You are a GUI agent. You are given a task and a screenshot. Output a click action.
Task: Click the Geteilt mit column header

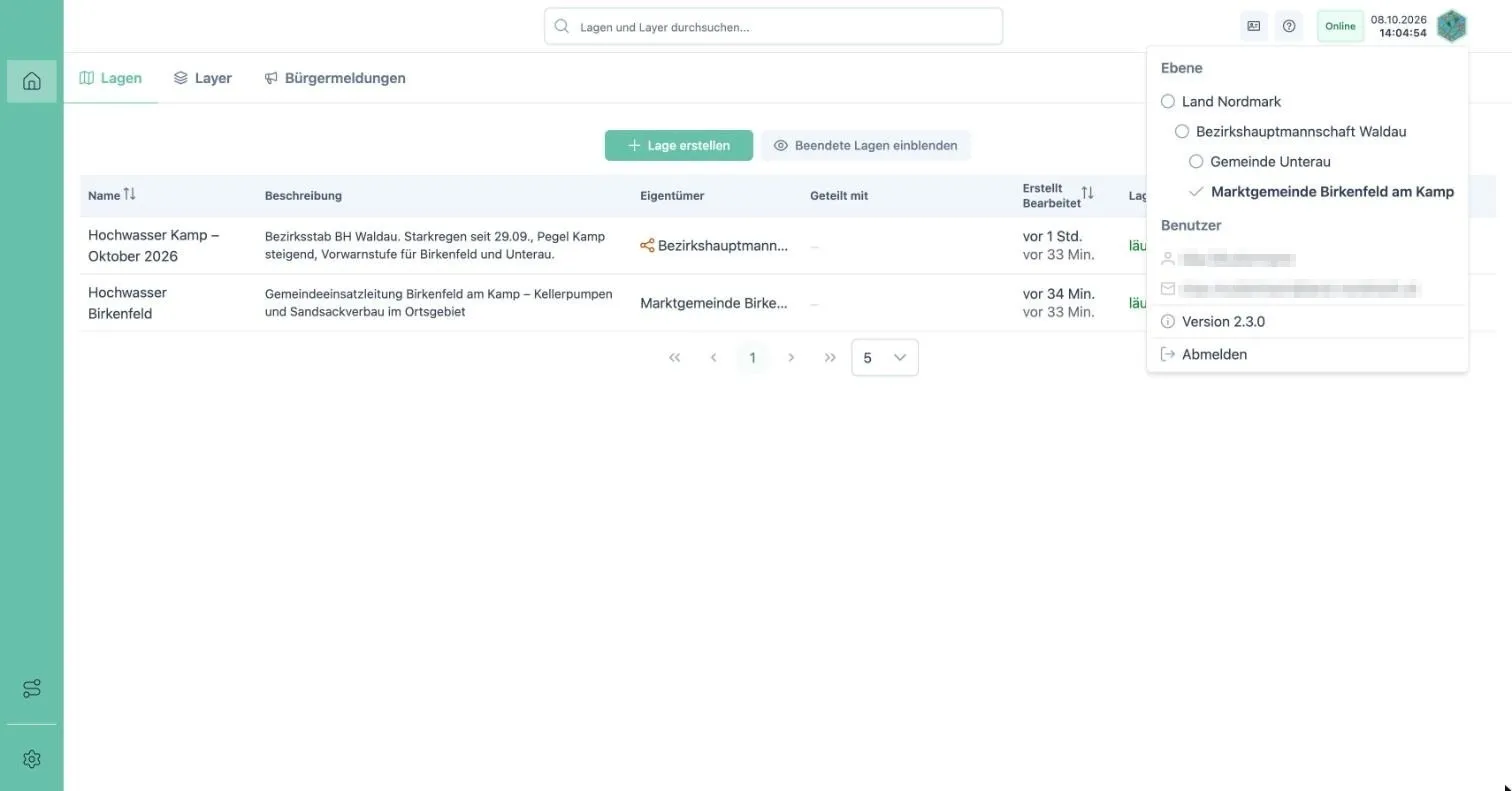click(839, 196)
